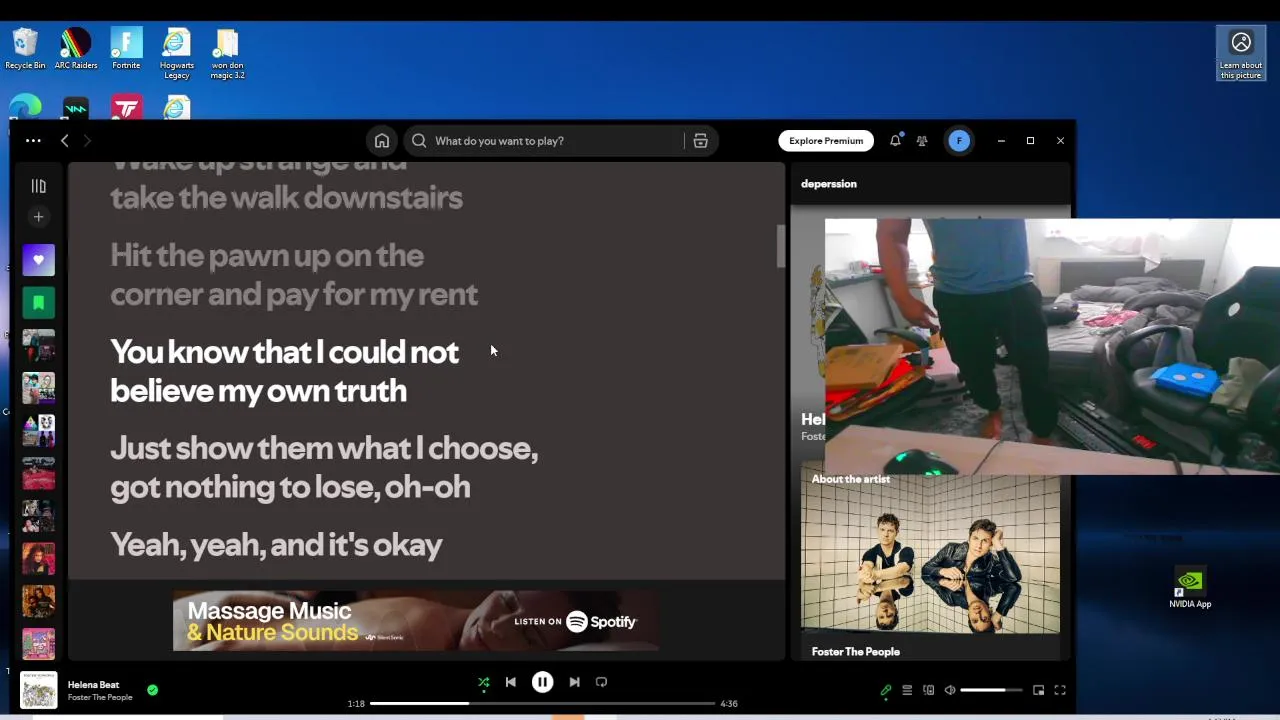Toggle repeat mode
Viewport: 1280px width, 720px height.
[601, 682]
